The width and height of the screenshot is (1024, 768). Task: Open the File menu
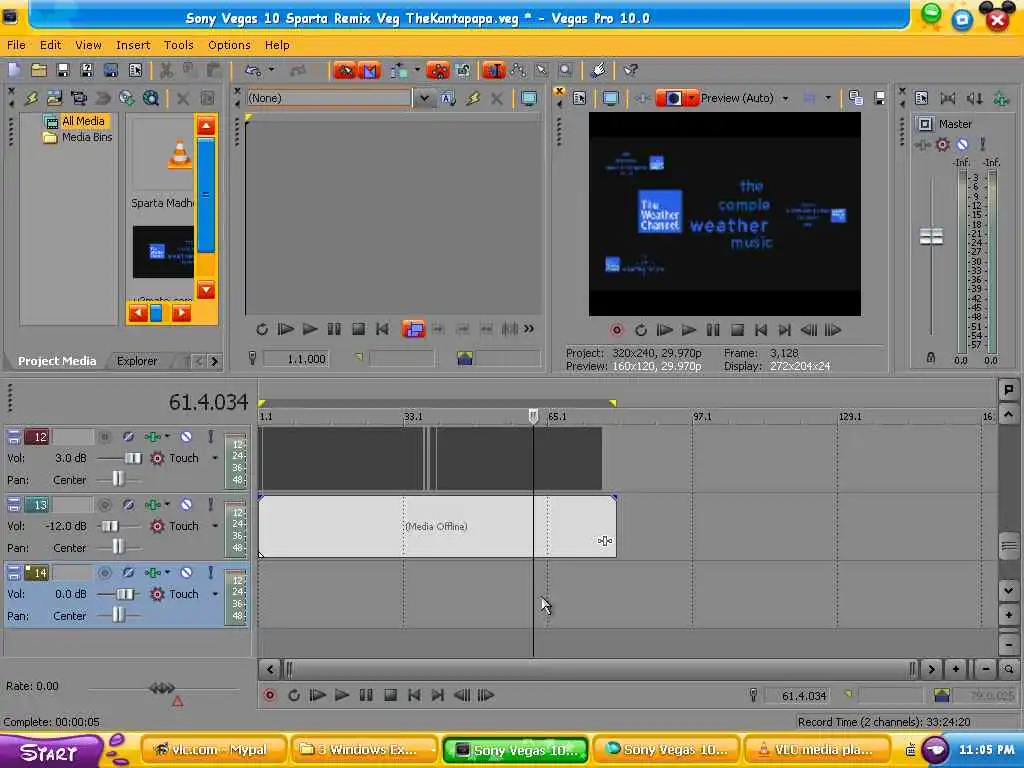point(16,45)
